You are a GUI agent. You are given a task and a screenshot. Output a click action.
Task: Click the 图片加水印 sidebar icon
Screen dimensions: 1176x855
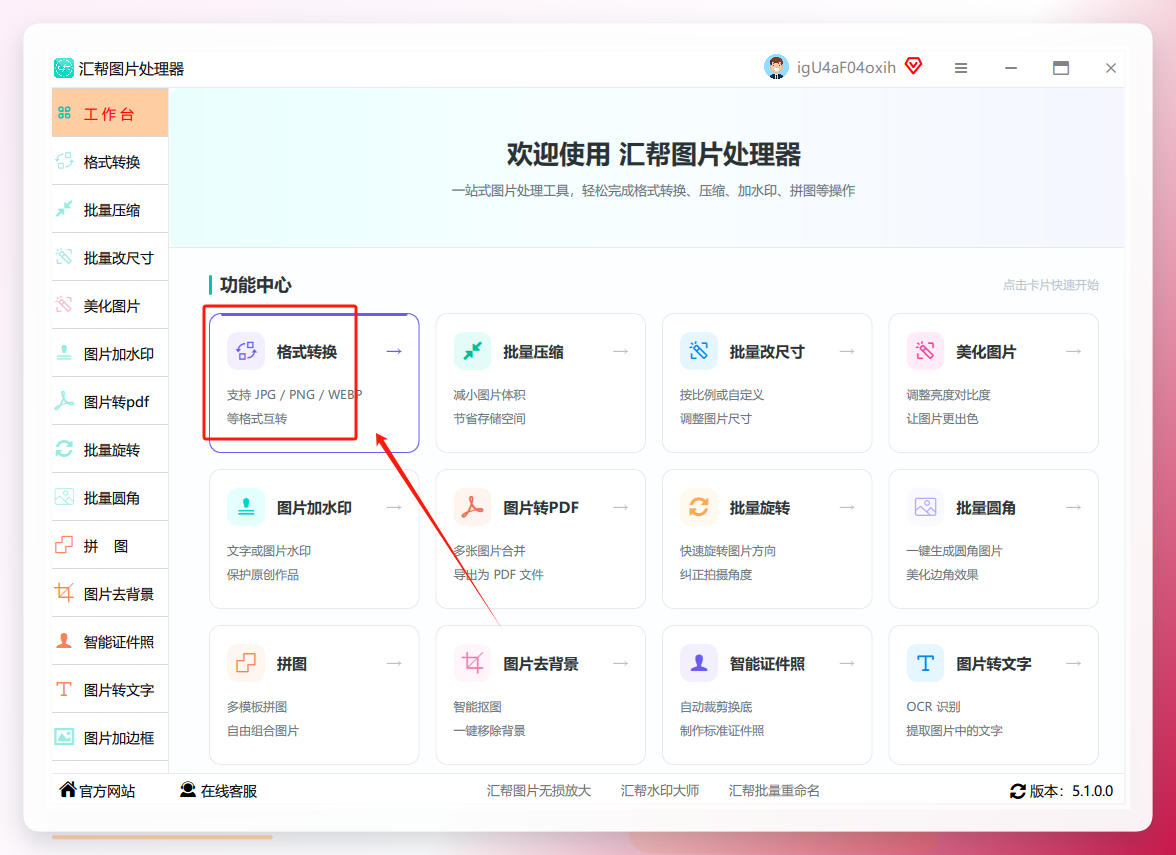[x=64, y=353]
